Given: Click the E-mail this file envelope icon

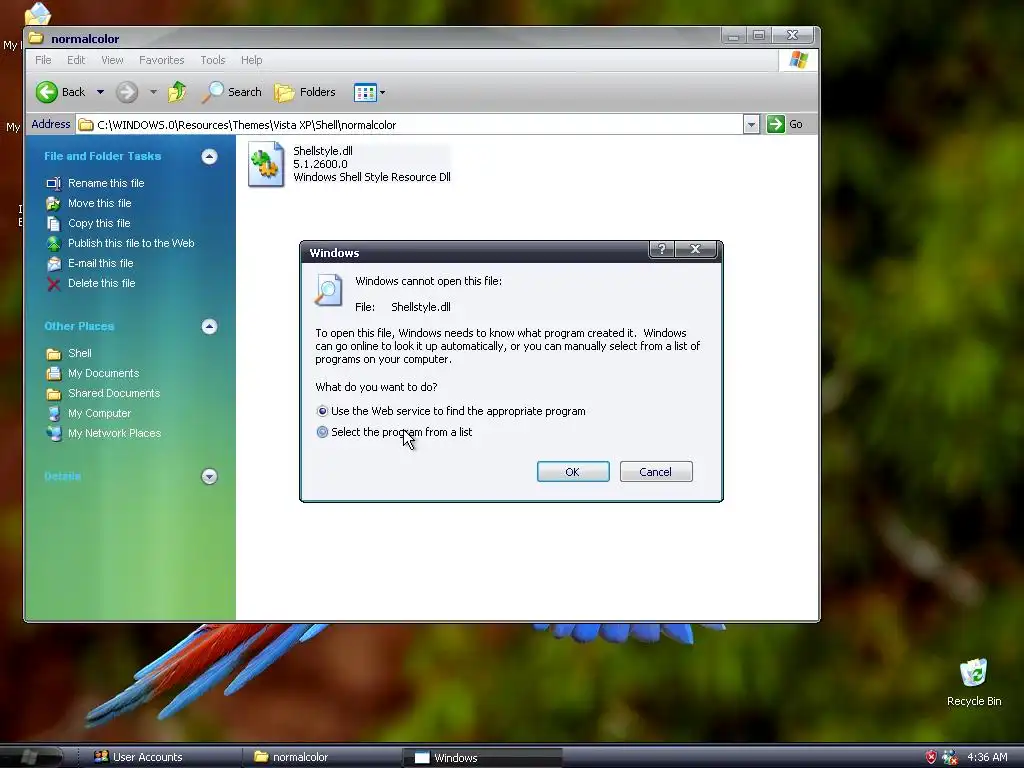Looking at the screenshot, I should coord(54,264).
